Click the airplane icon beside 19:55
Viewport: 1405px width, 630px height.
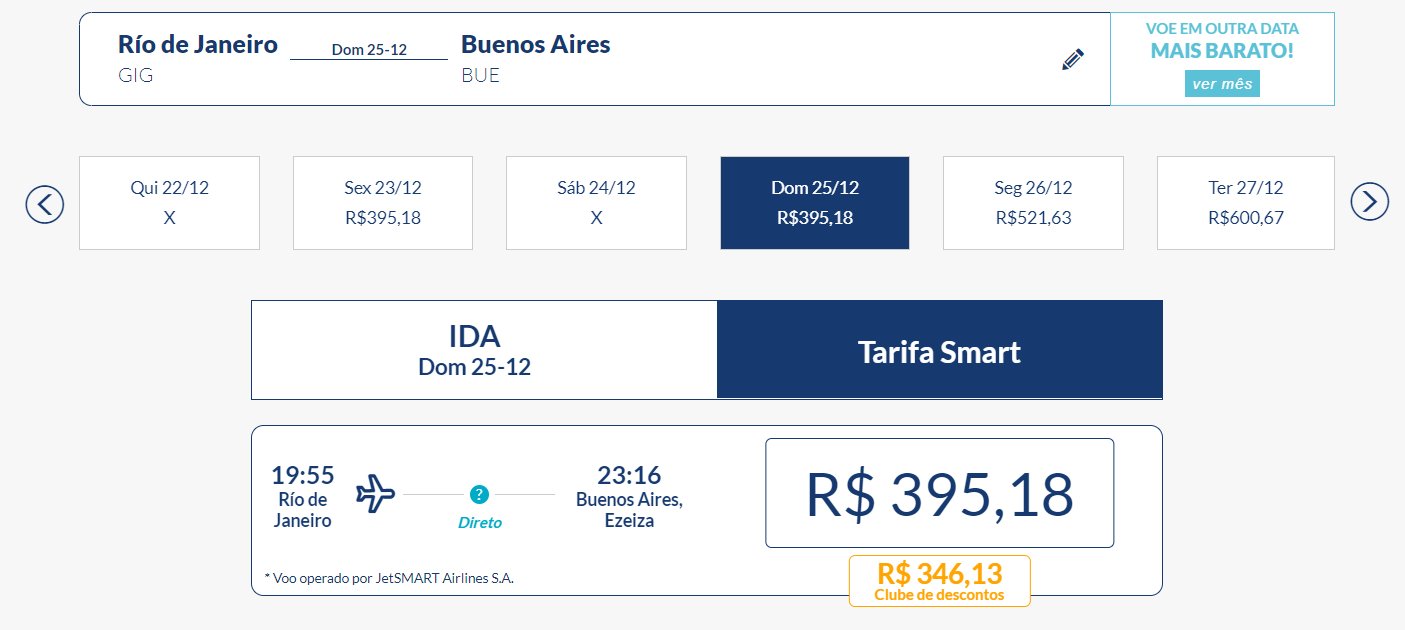[376, 494]
